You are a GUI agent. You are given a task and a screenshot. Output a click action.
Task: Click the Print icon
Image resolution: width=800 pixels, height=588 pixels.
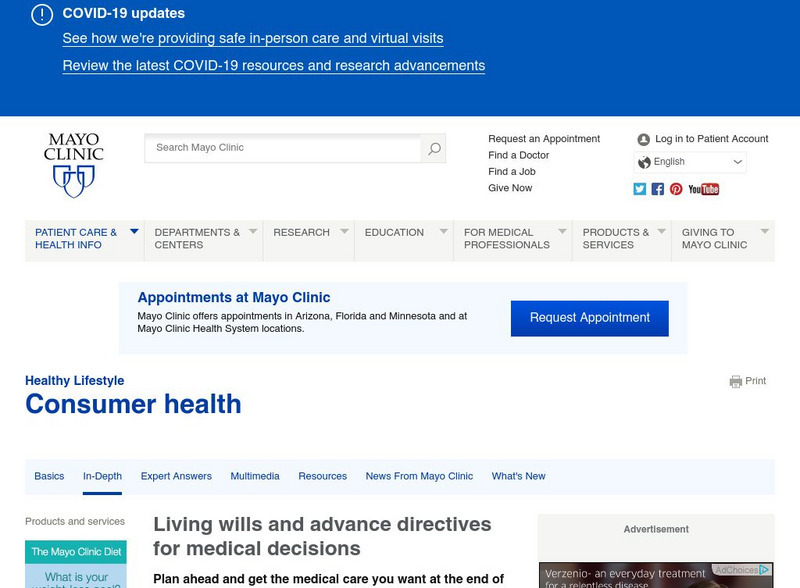pyautogui.click(x=737, y=381)
